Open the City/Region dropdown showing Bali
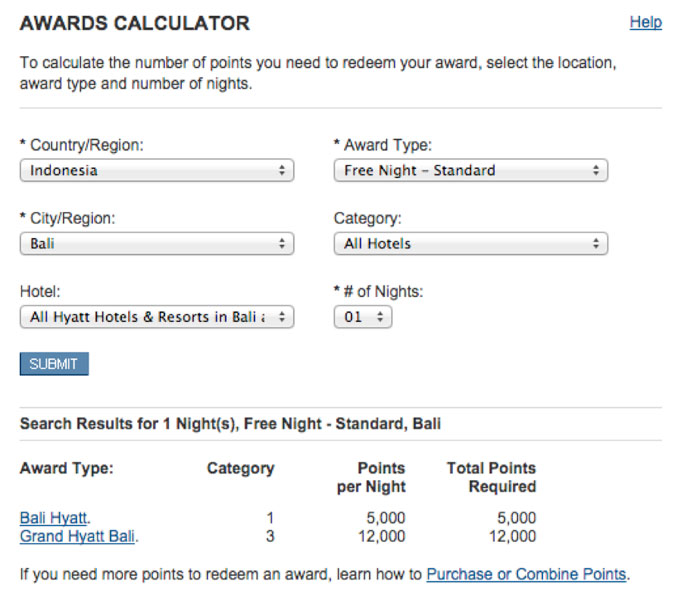Screen dimensions: 675x600 tap(157, 244)
